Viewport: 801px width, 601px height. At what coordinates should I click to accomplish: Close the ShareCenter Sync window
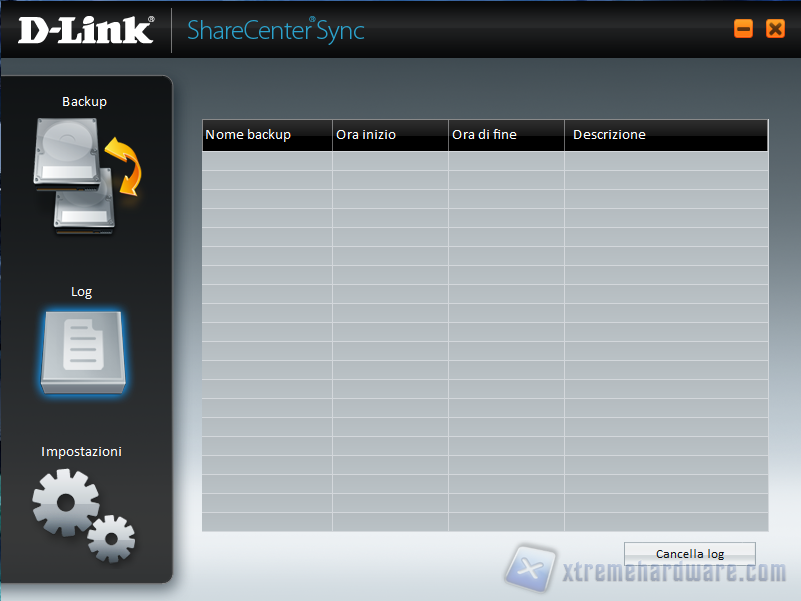tap(775, 29)
